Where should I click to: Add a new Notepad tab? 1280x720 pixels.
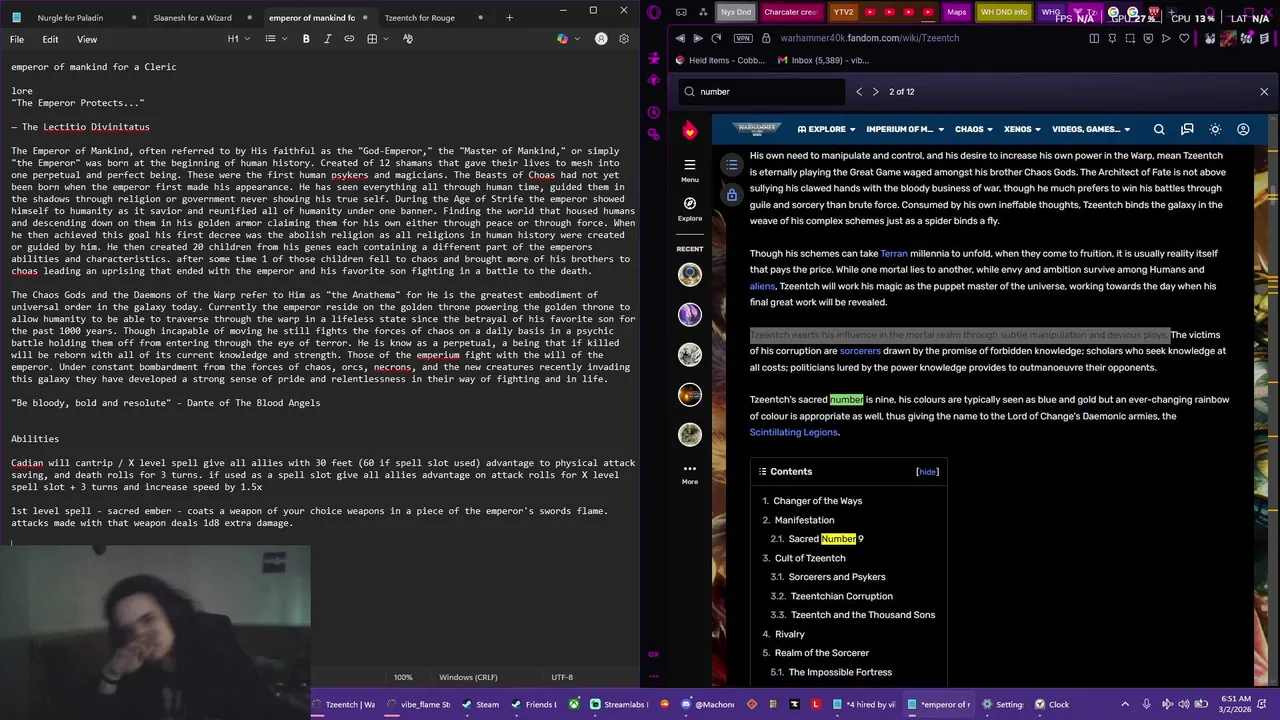(509, 17)
